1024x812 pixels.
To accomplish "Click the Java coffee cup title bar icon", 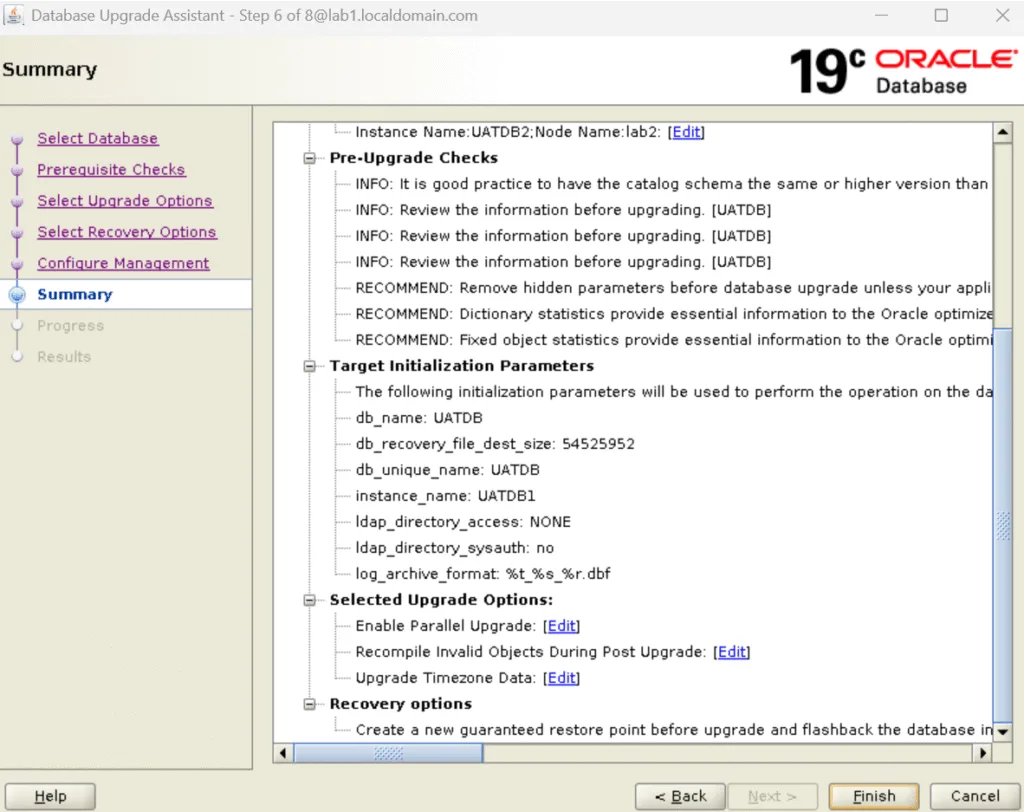I will click(x=14, y=15).
